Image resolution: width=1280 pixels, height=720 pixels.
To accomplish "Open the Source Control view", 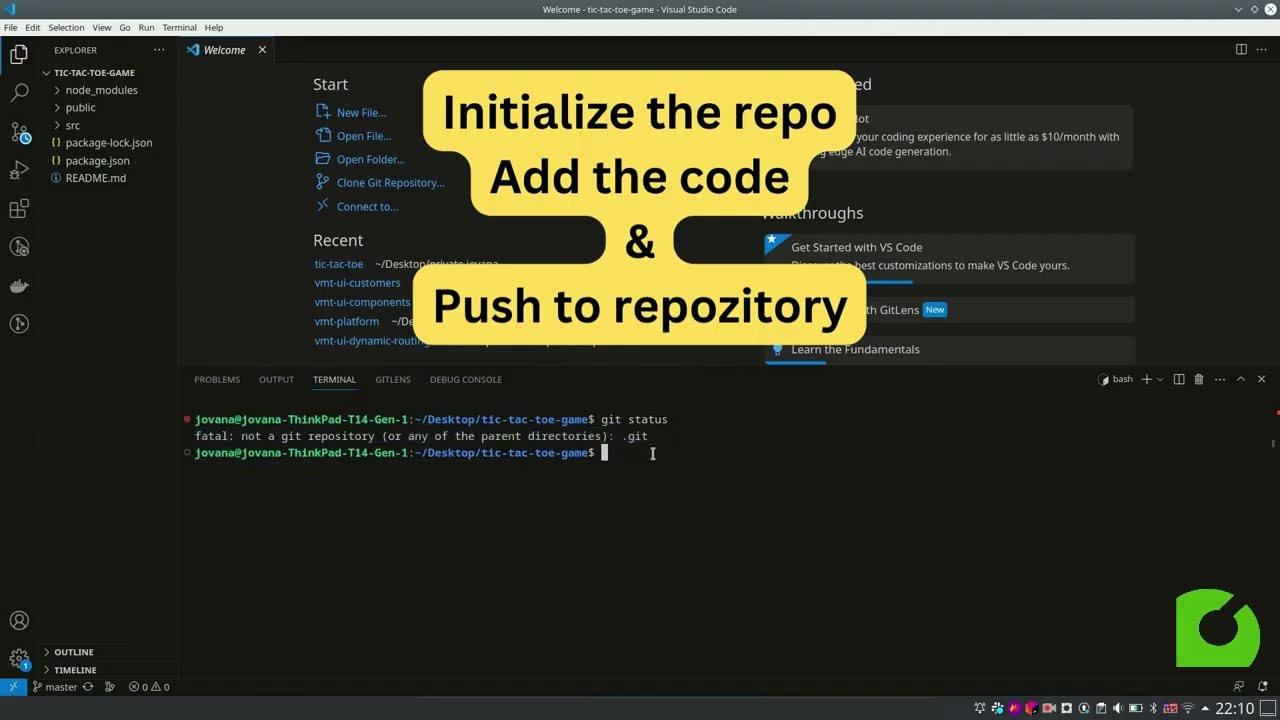I will (x=19, y=132).
